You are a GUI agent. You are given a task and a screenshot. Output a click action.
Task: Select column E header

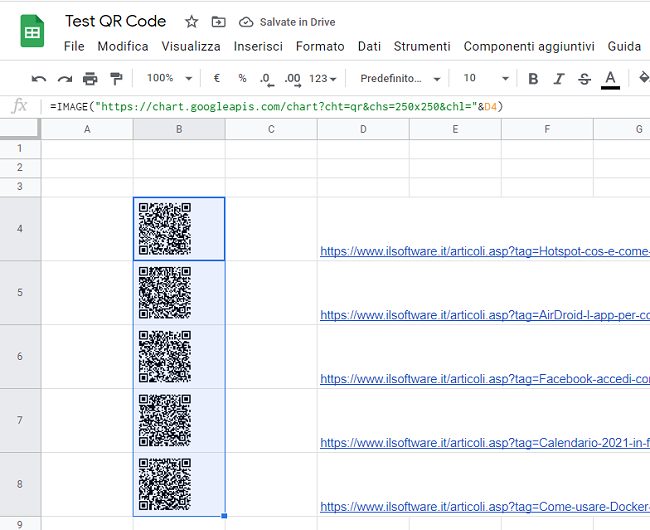click(455, 129)
